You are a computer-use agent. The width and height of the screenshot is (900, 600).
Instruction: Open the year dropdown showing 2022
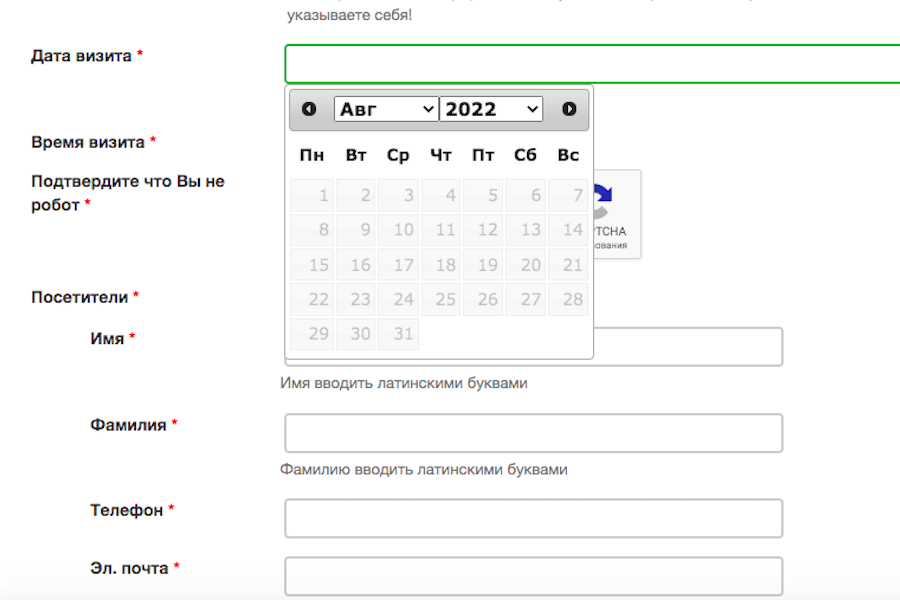point(491,109)
